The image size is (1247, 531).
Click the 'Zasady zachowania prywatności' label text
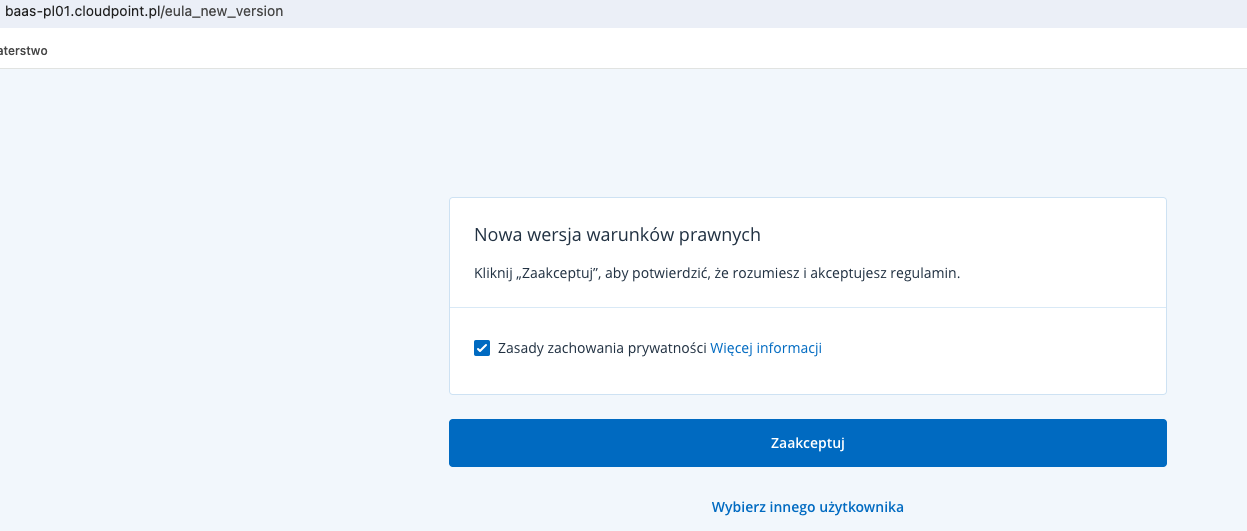pyautogui.click(x=602, y=348)
